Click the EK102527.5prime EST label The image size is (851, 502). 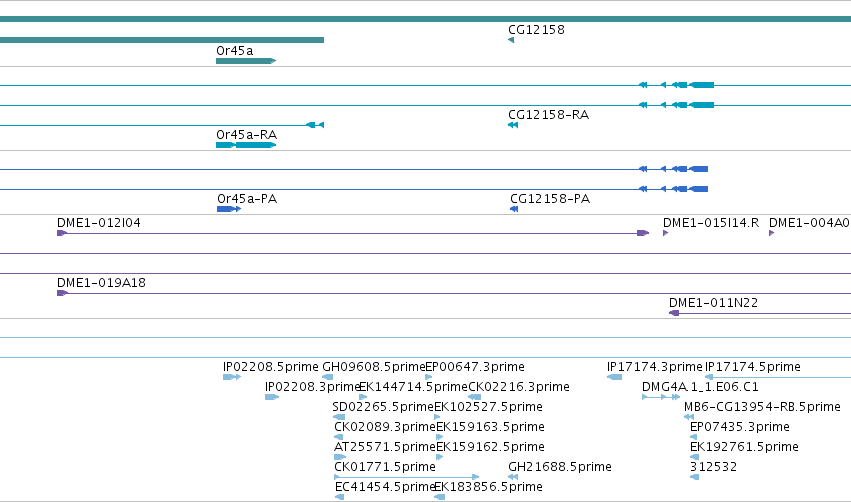coord(488,407)
